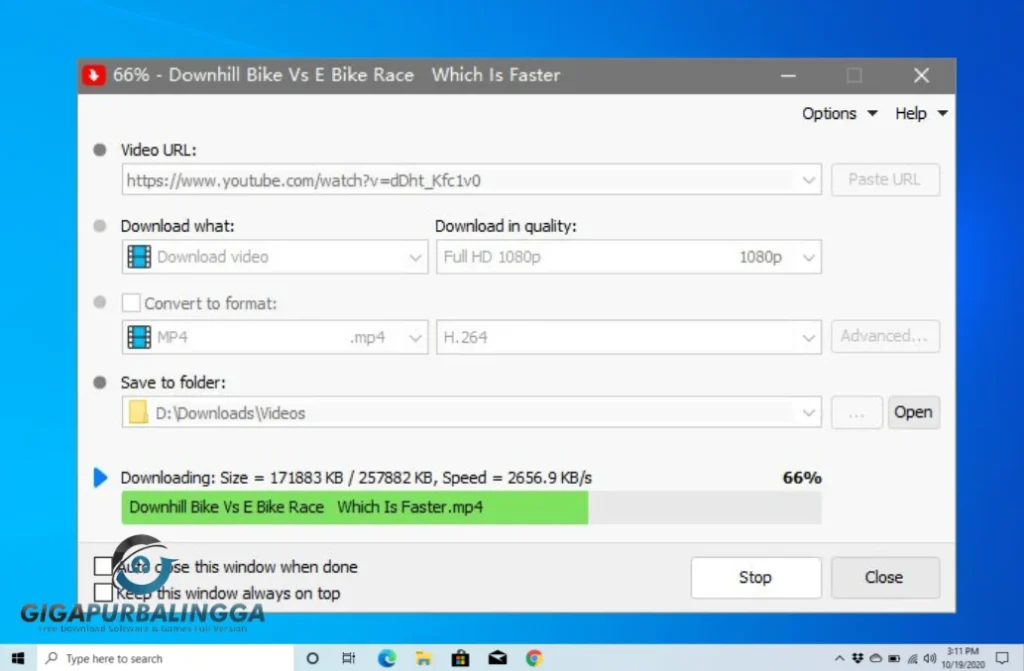Click the blue play arrow beside Downloading status
The height and width of the screenshot is (671, 1024).
point(100,477)
